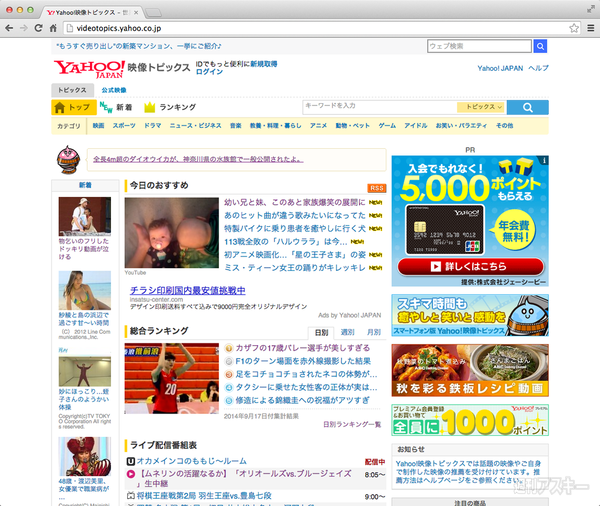The width and height of the screenshot is (600, 506).
Task: Open the baby video thumbnail in 今日のおすすめ
Action: (172, 233)
